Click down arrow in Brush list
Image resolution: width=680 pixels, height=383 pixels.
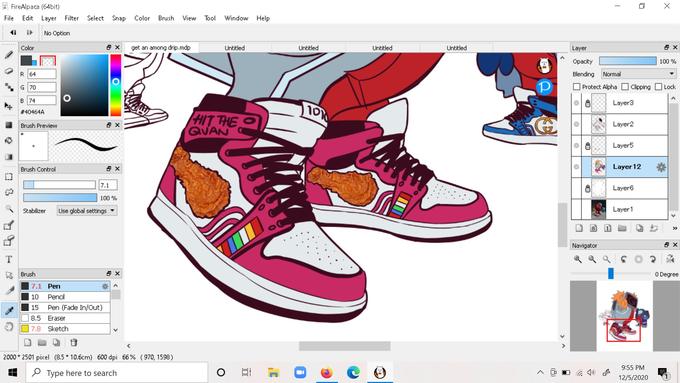coord(115,330)
